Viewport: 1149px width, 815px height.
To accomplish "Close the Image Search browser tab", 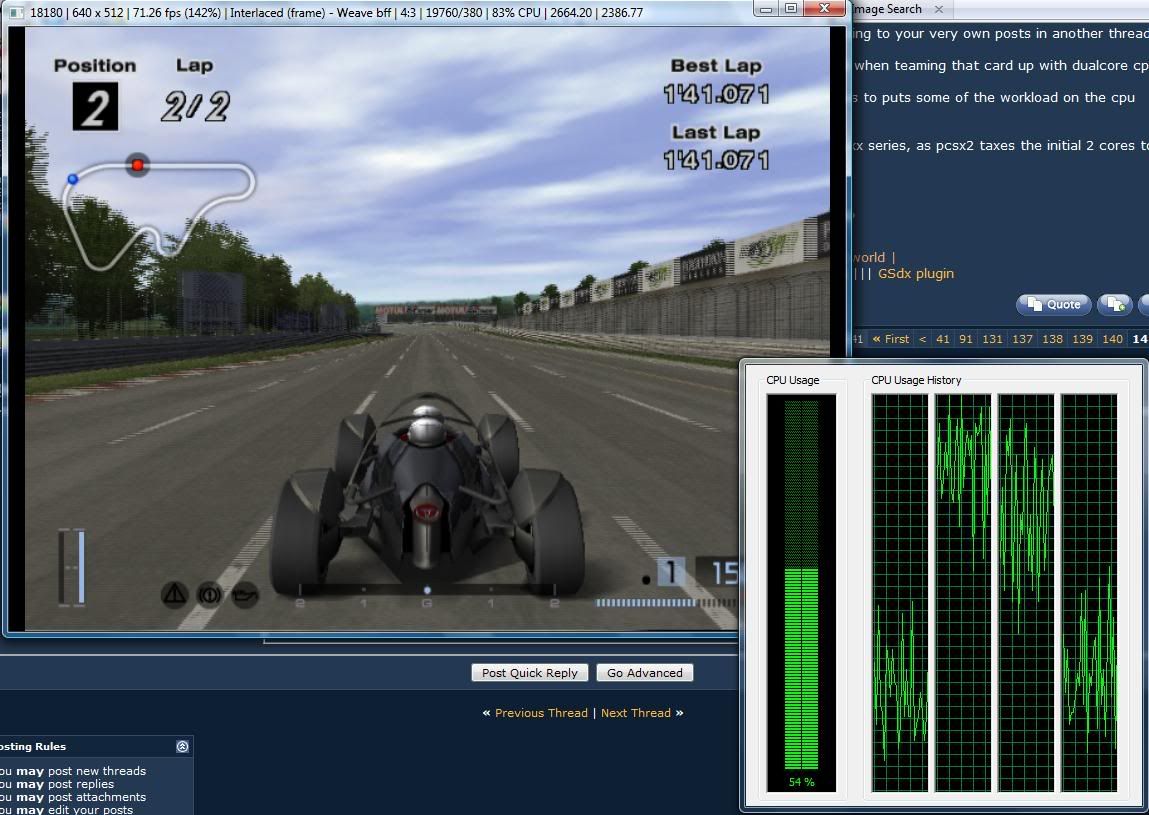I will pos(939,9).
